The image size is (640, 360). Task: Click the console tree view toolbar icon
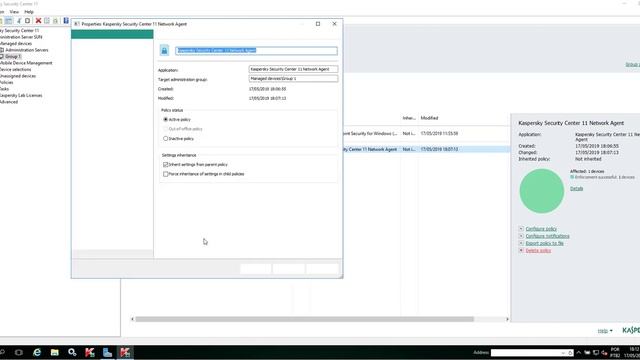9,20
